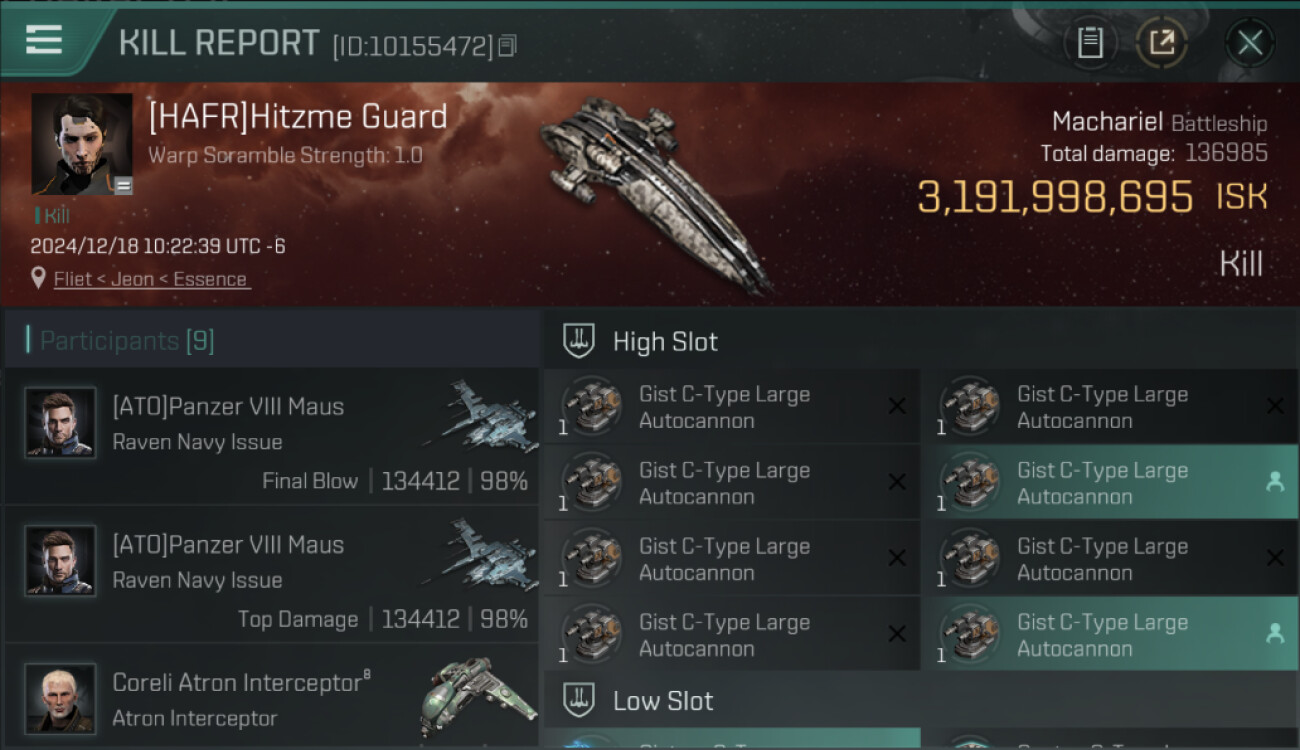Click the location pin icon
This screenshot has height=750, width=1300.
(38, 279)
